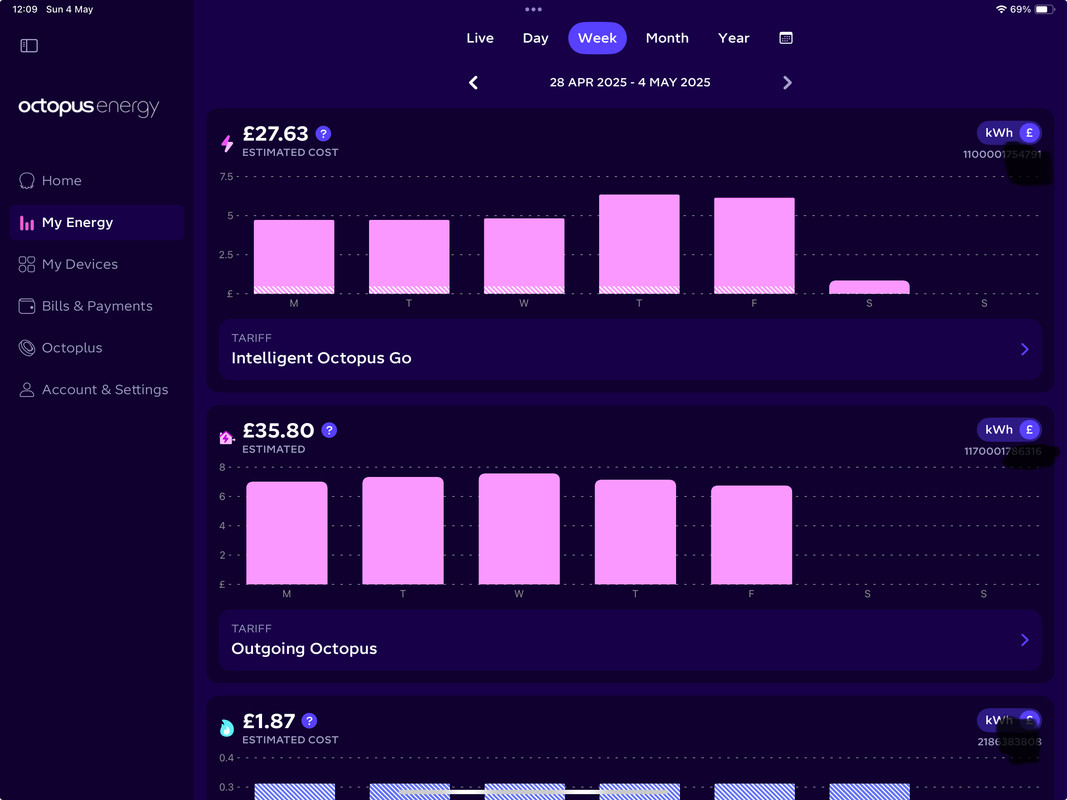Go to the previous week arrow
The image size is (1067, 800).
point(474,82)
